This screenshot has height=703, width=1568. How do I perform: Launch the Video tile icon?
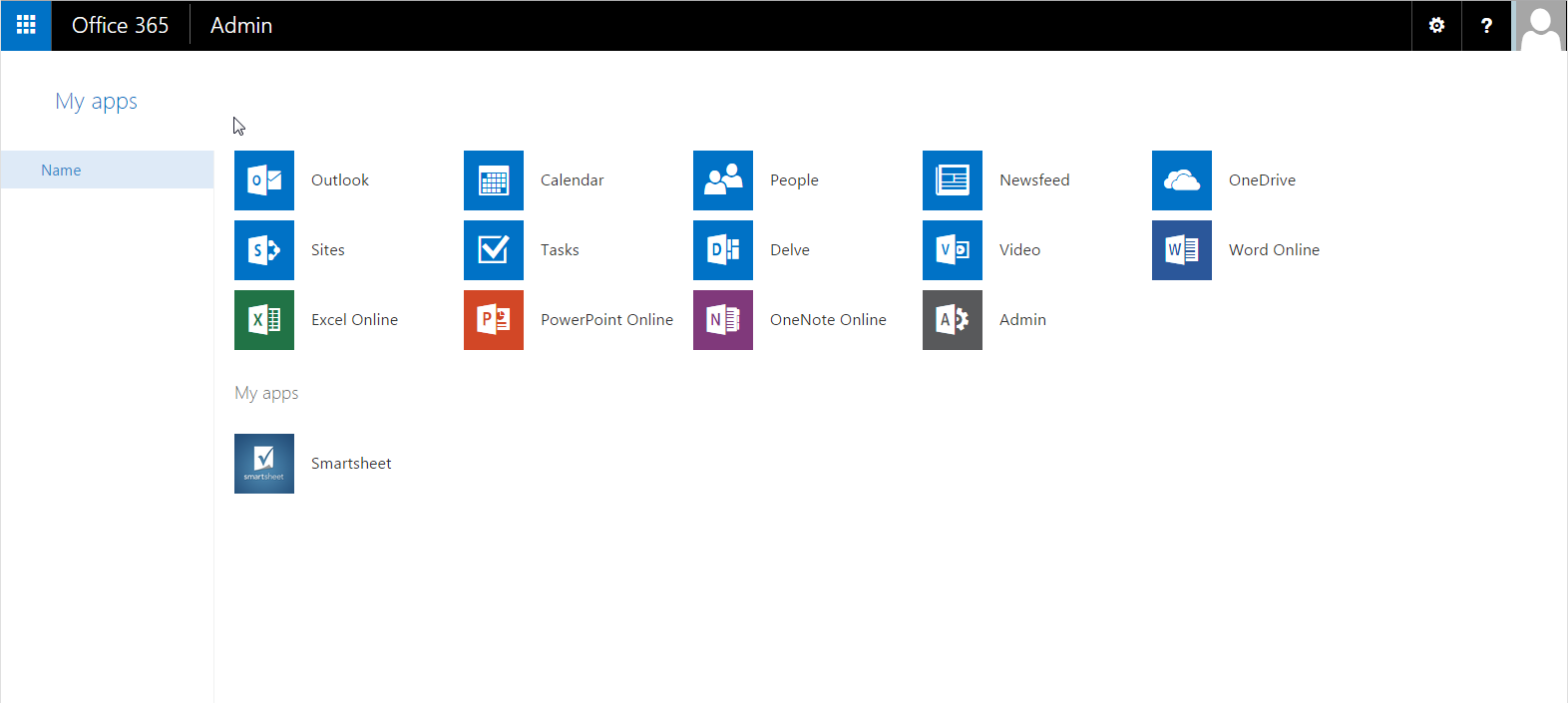pyautogui.click(x=953, y=250)
